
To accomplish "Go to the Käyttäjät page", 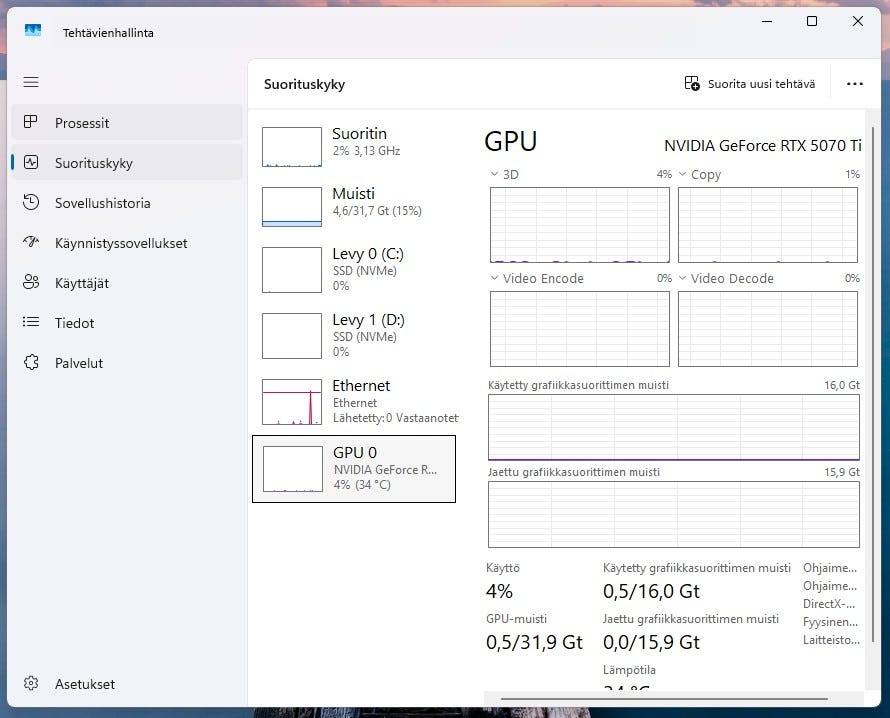I will click(x=127, y=283).
